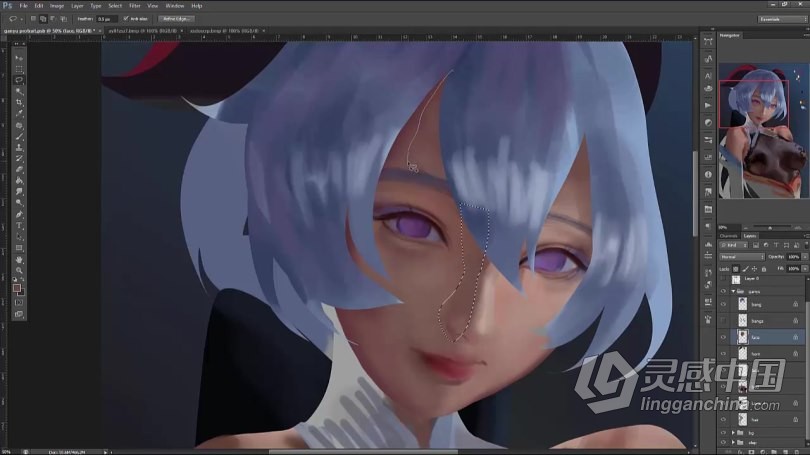Image resolution: width=810 pixels, height=455 pixels.
Task: Select the face layer thumbnail
Action: 742,338
